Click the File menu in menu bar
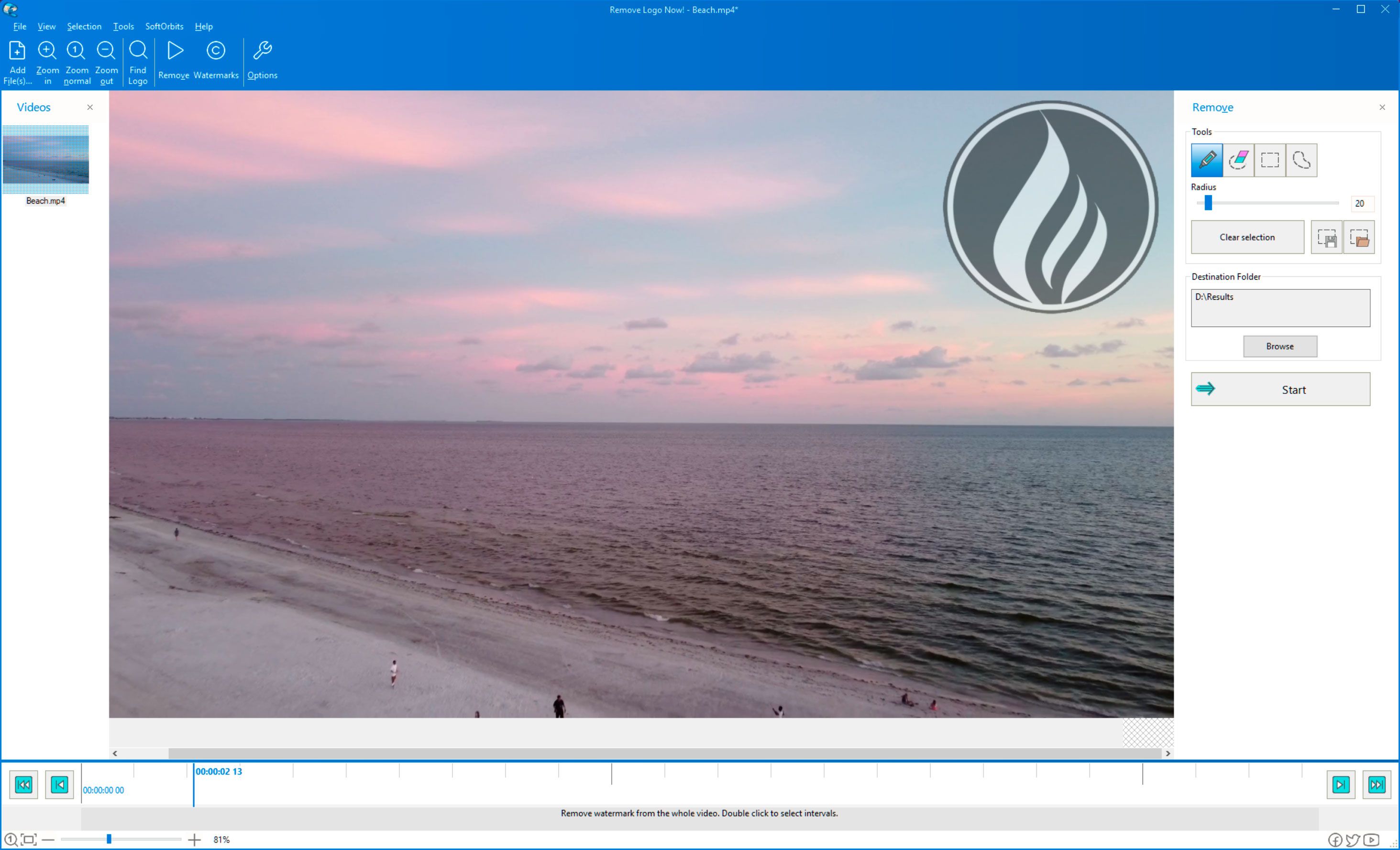The height and width of the screenshot is (850, 1400). pos(20,27)
